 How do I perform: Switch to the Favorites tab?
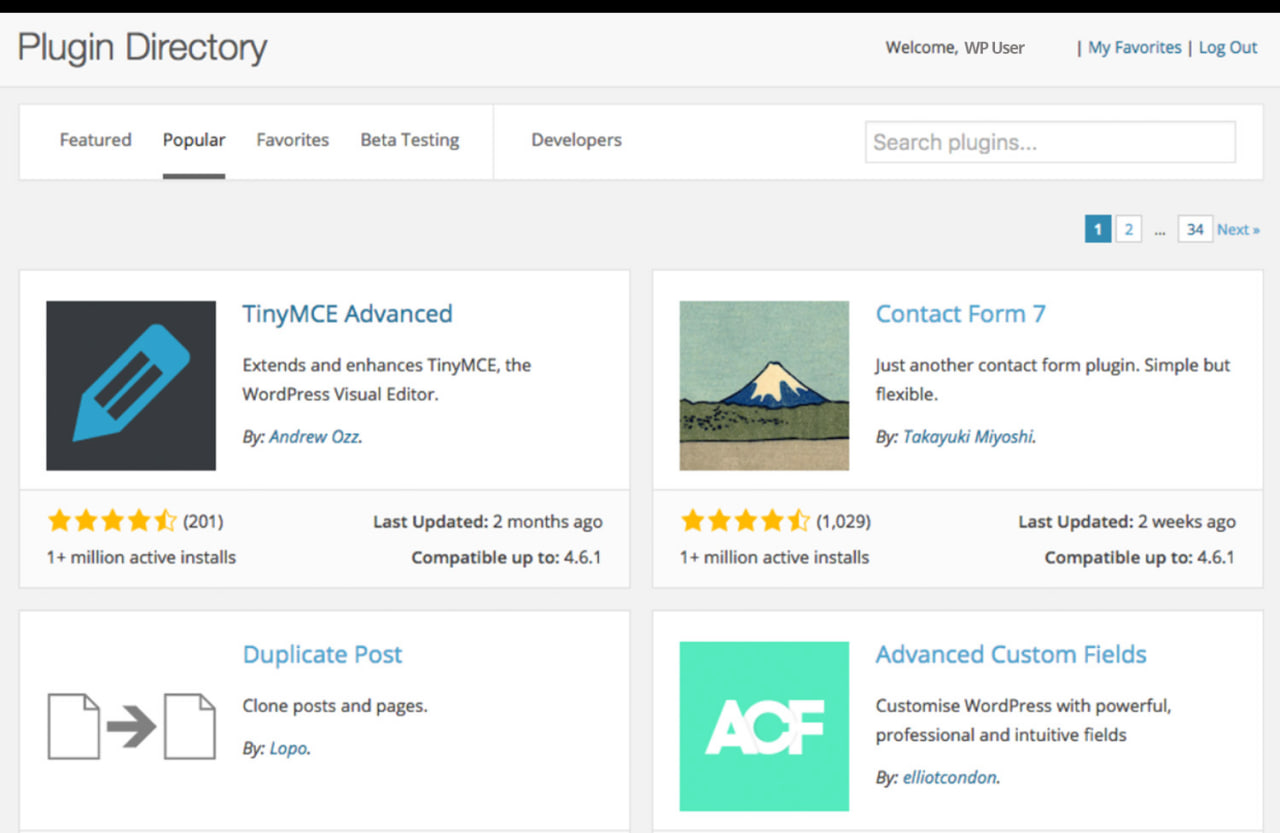(x=292, y=140)
